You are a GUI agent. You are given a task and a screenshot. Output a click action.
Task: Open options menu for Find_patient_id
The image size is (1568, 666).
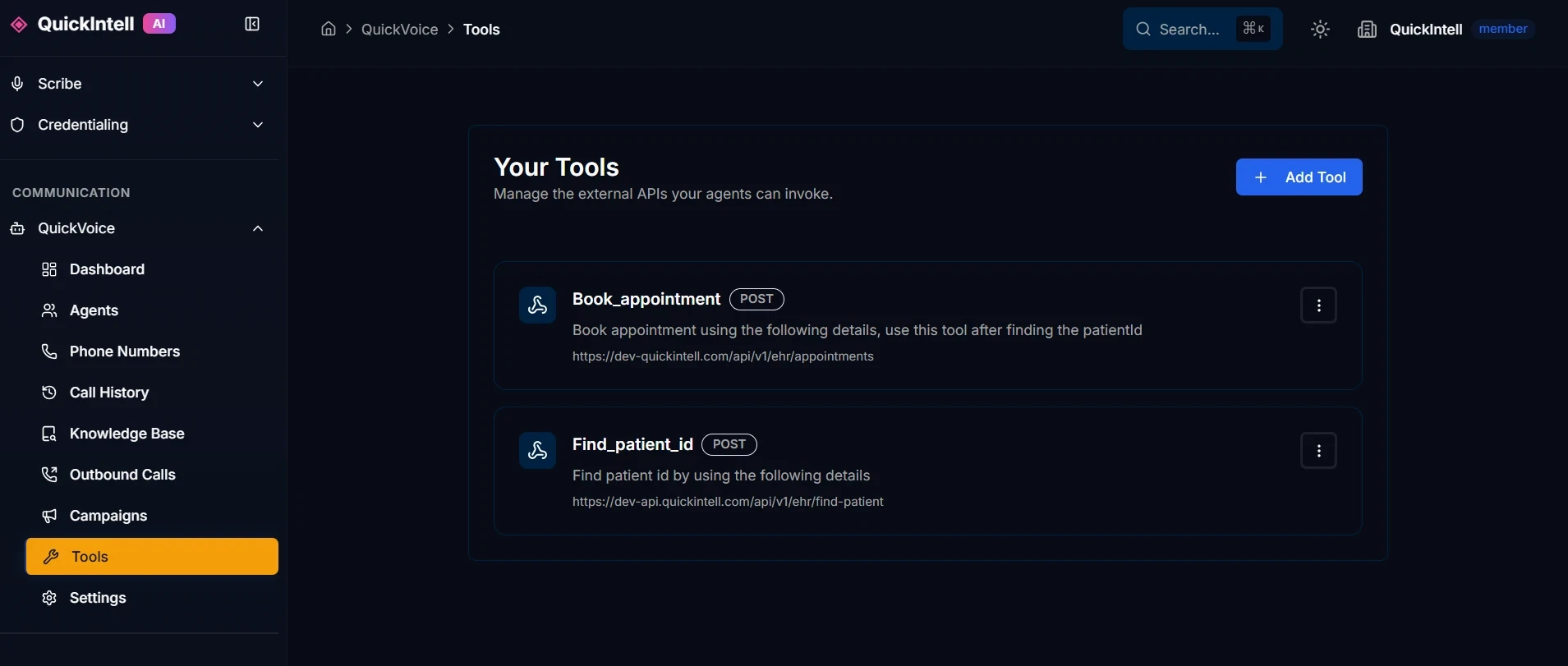[1319, 451]
